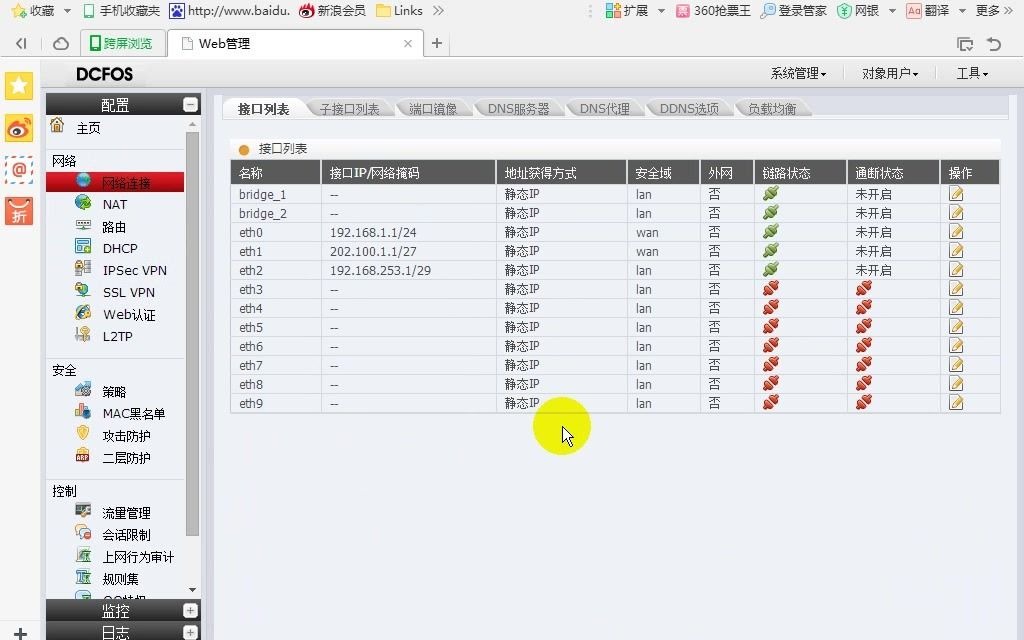Select the NAT icon in the sidebar
Image resolution: width=1024 pixels, height=640 pixels.
(85, 204)
